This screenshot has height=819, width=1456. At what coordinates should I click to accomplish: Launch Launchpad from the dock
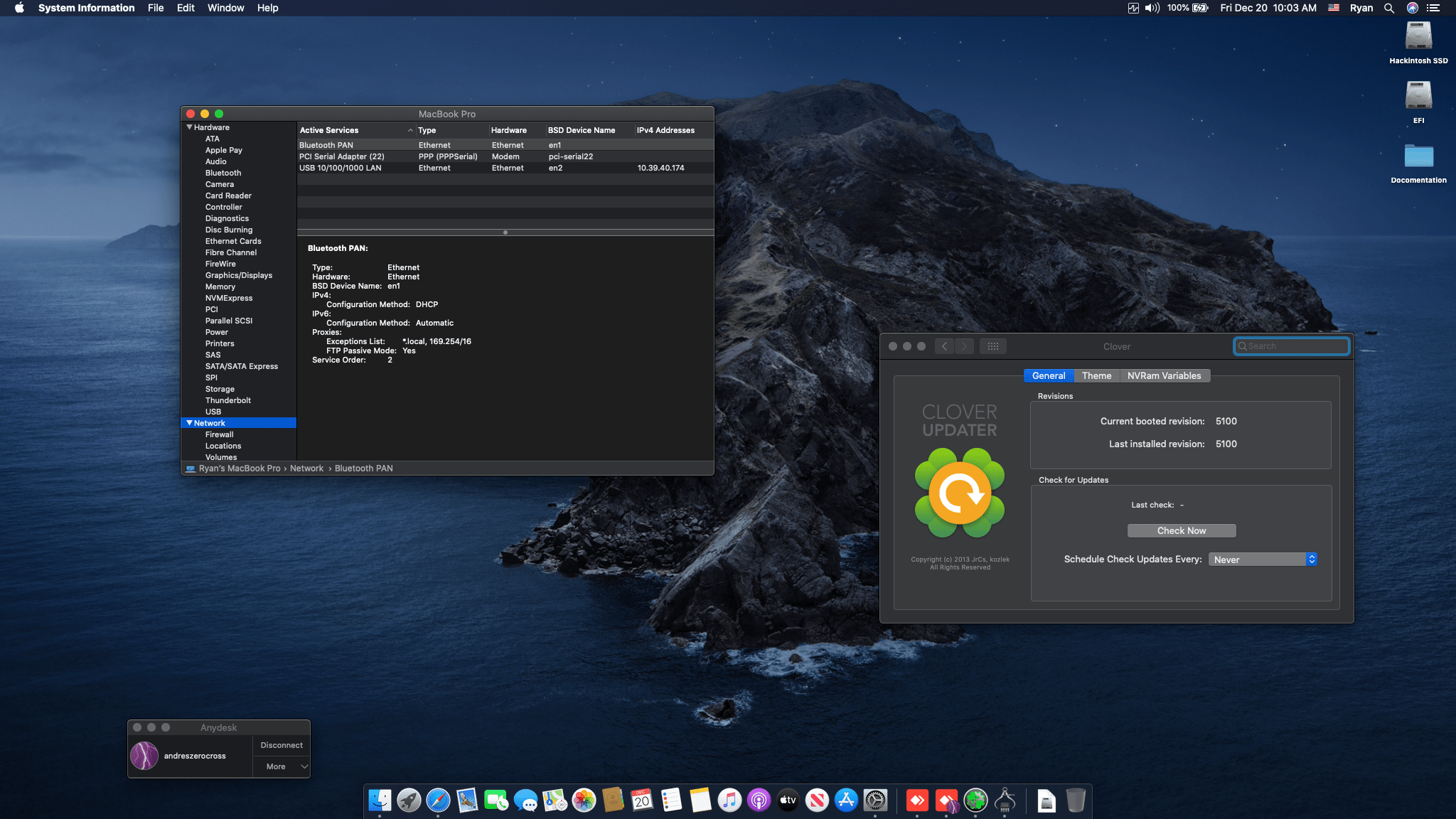[x=409, y=801]
